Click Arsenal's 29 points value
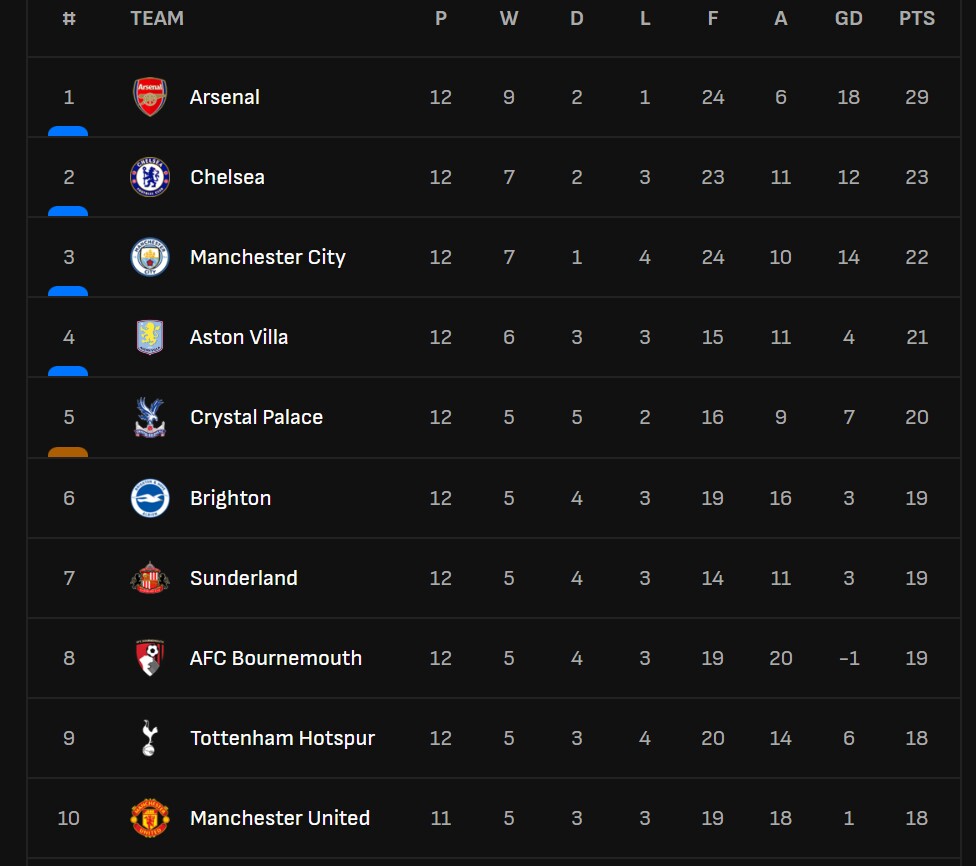Viewport: 976px width, 866px height. (x=917, y=97)
